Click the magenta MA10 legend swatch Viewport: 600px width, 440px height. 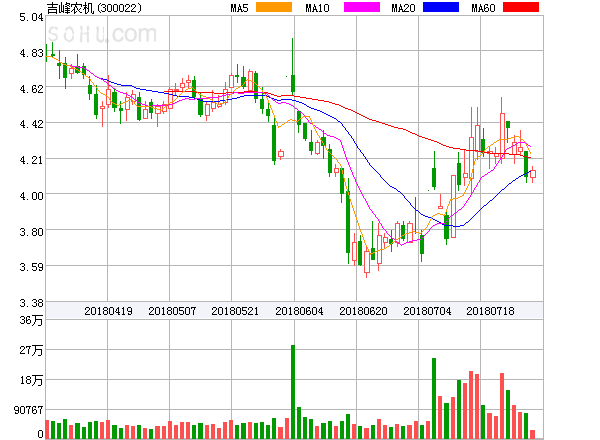[x=362, y=7]
